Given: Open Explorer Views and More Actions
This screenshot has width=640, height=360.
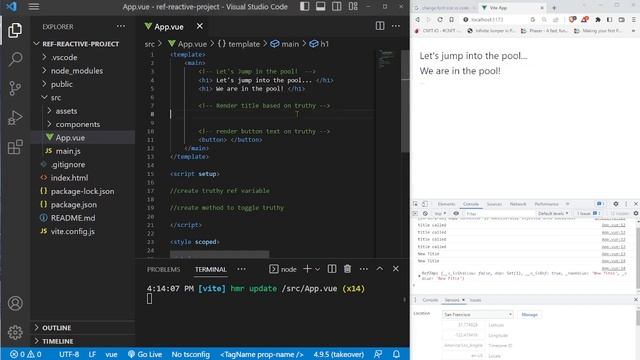Looking at the screenshot, I should pos(121,26).
